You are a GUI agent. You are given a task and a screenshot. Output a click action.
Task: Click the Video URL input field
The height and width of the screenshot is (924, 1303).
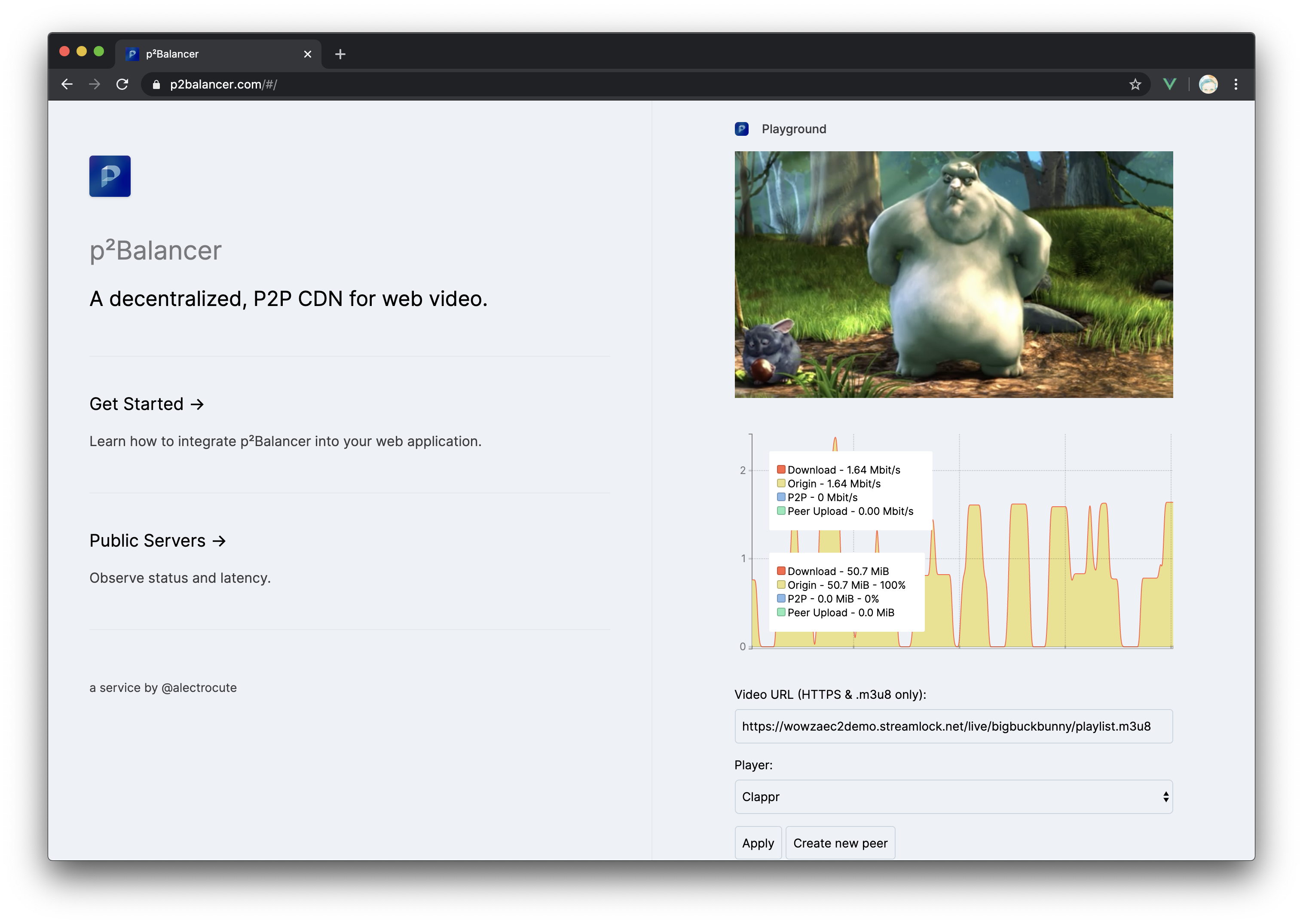click(953, 726)
